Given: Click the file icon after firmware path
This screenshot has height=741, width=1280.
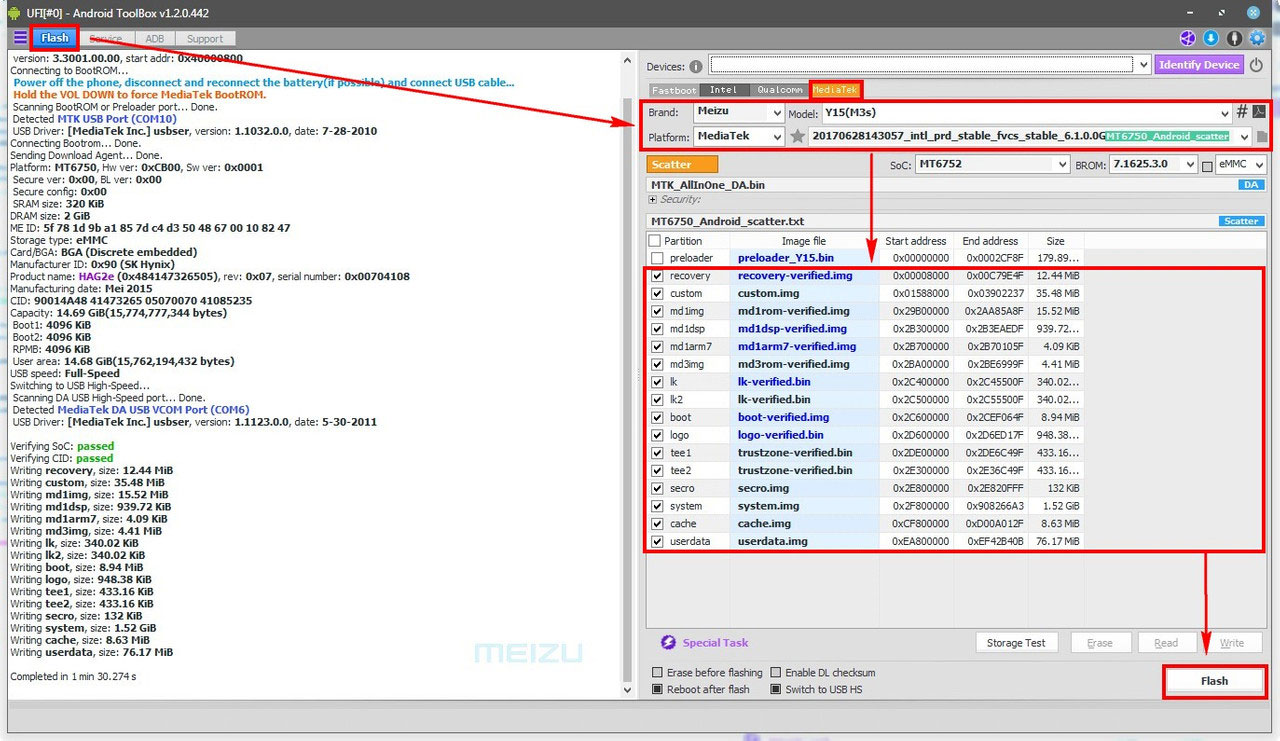Looking at the screenshot, I should click(1262, 137).
